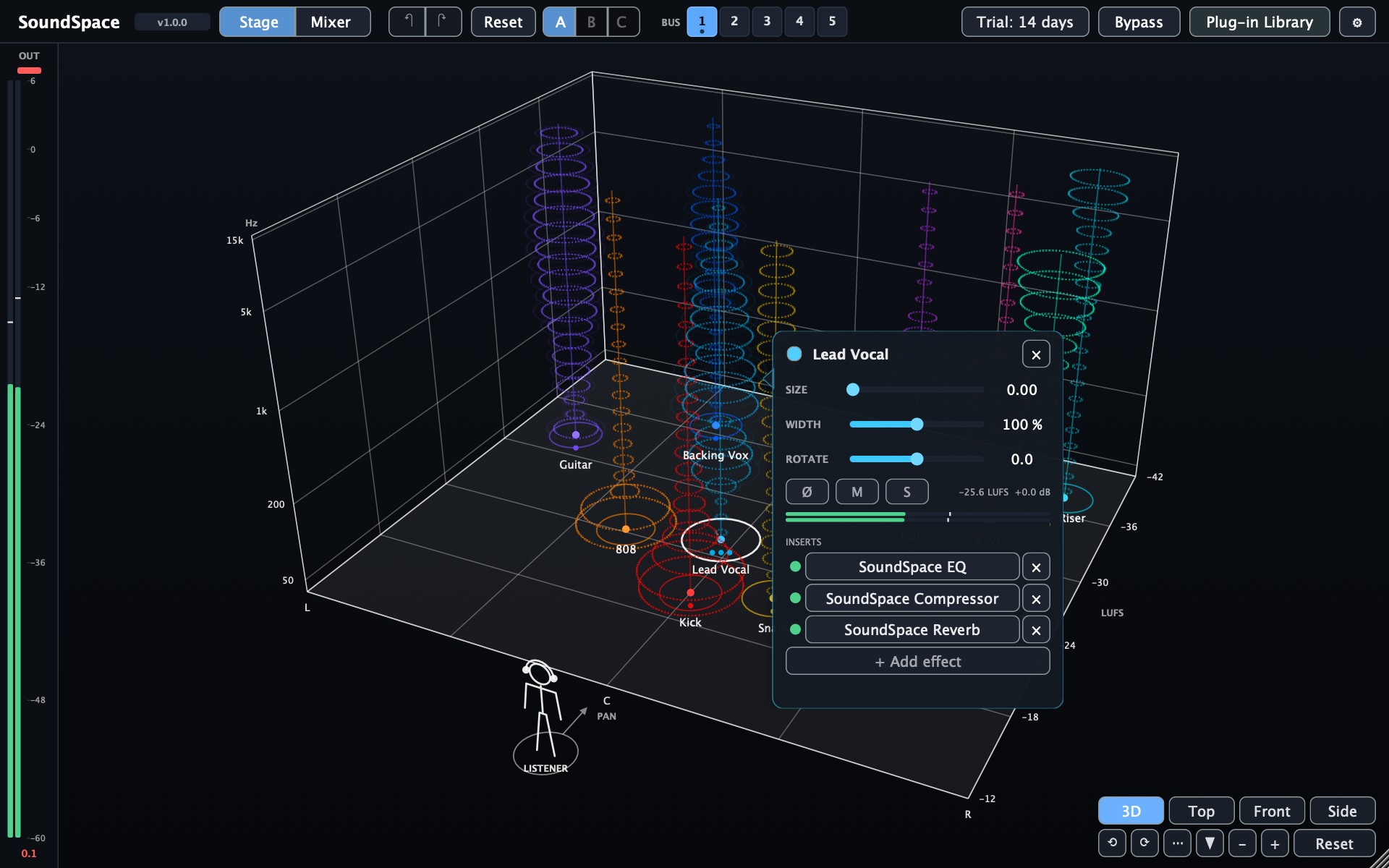Viewport: 1389px width, 868px height.
Task: Open settings via the gear icon
Action: tap(1357, 22)
